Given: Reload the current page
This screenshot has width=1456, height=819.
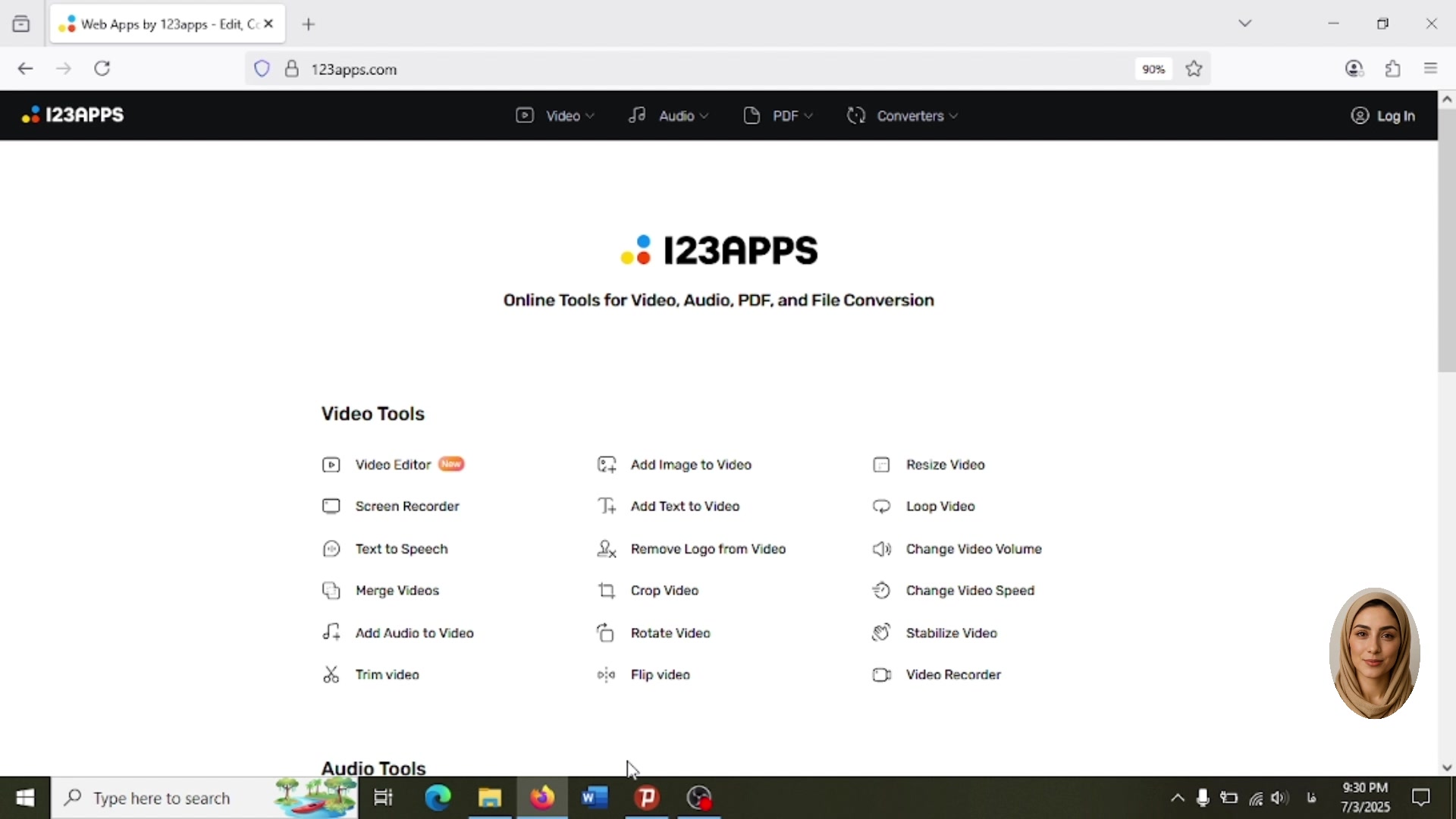Looking at the screenshot, I should [102, 69].
